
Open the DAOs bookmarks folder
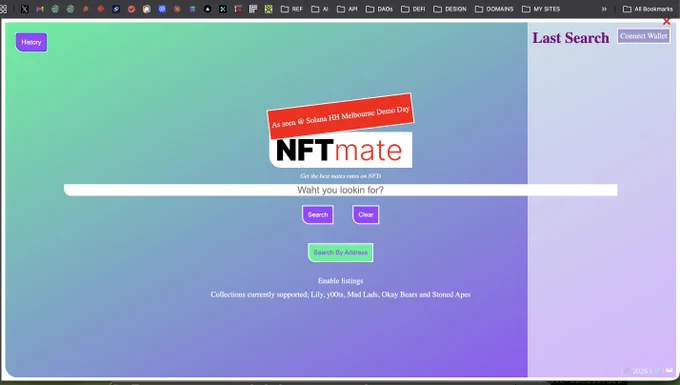click(x=379, y=9)
